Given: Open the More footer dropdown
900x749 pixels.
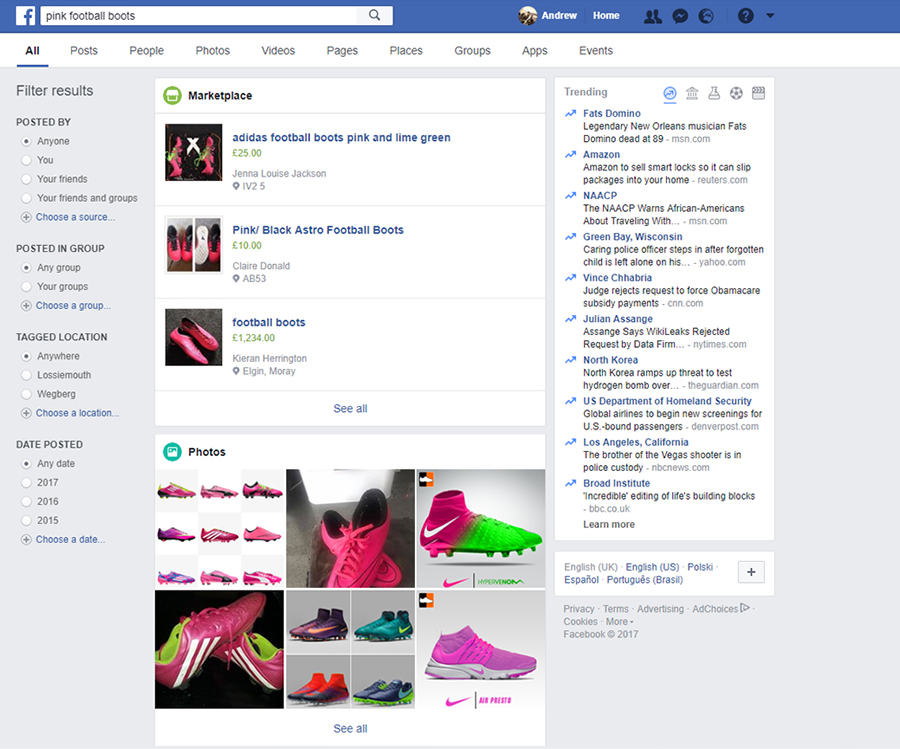Looking at the screenshot, I should pyautogui.click(x=620, y=622).
